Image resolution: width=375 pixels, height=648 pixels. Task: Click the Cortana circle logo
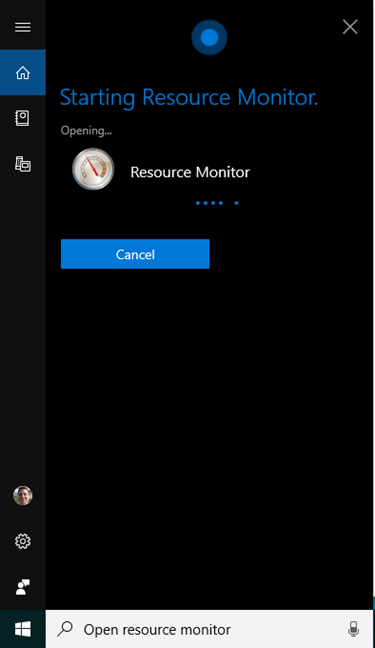coord(209,37)
